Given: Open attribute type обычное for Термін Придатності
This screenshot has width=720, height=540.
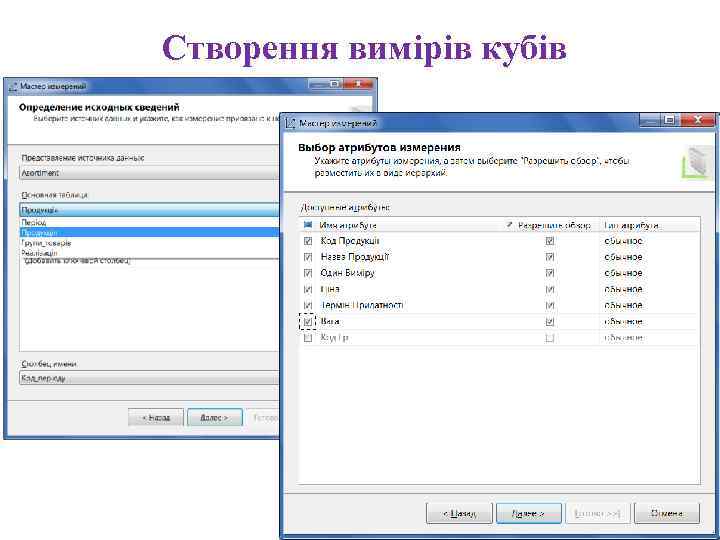Looking at the screenshot, I should point(624,305).
